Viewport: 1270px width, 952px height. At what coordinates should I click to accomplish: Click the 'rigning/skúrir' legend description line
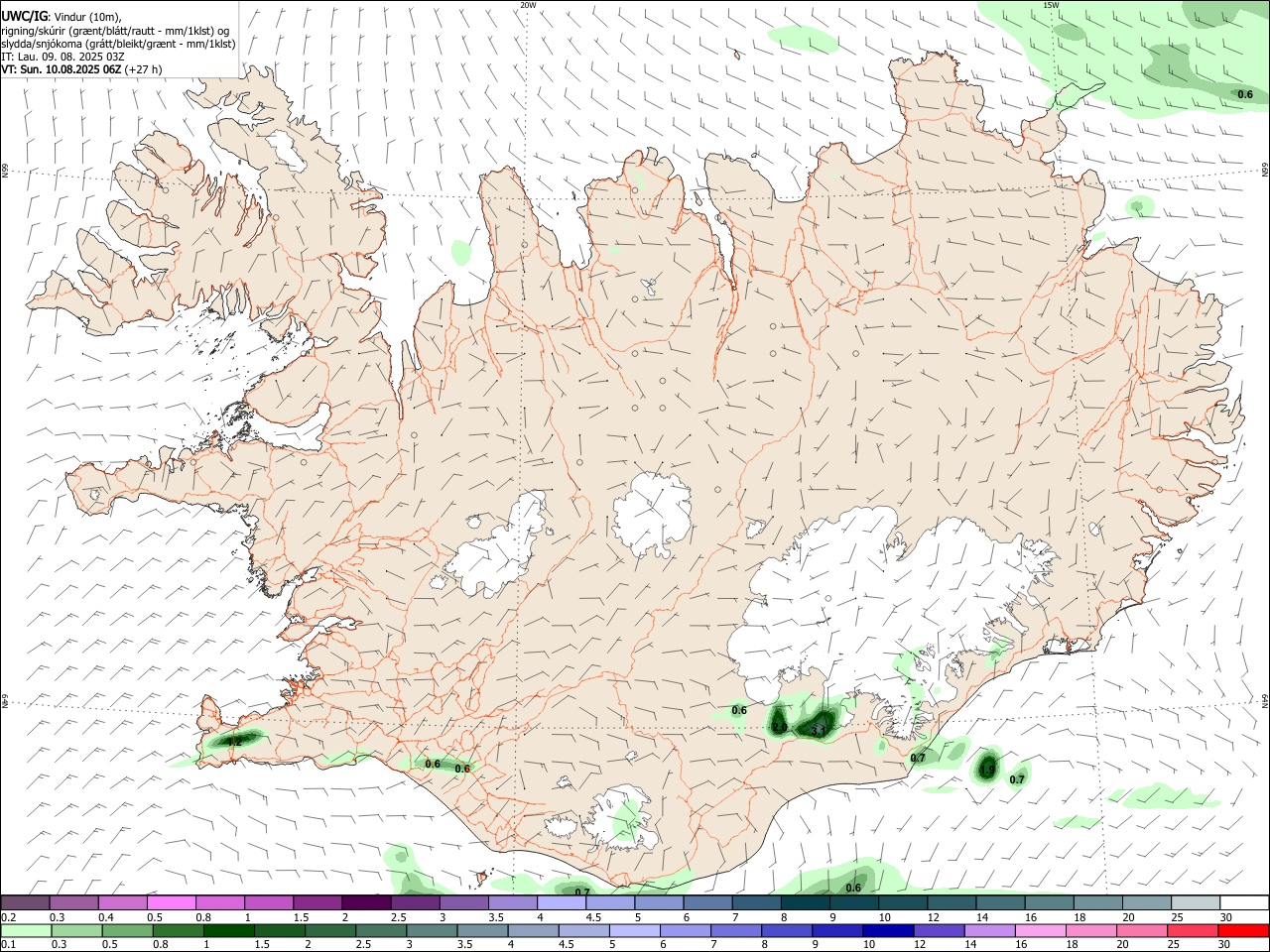pyautogui.click(x=115, y=31)
